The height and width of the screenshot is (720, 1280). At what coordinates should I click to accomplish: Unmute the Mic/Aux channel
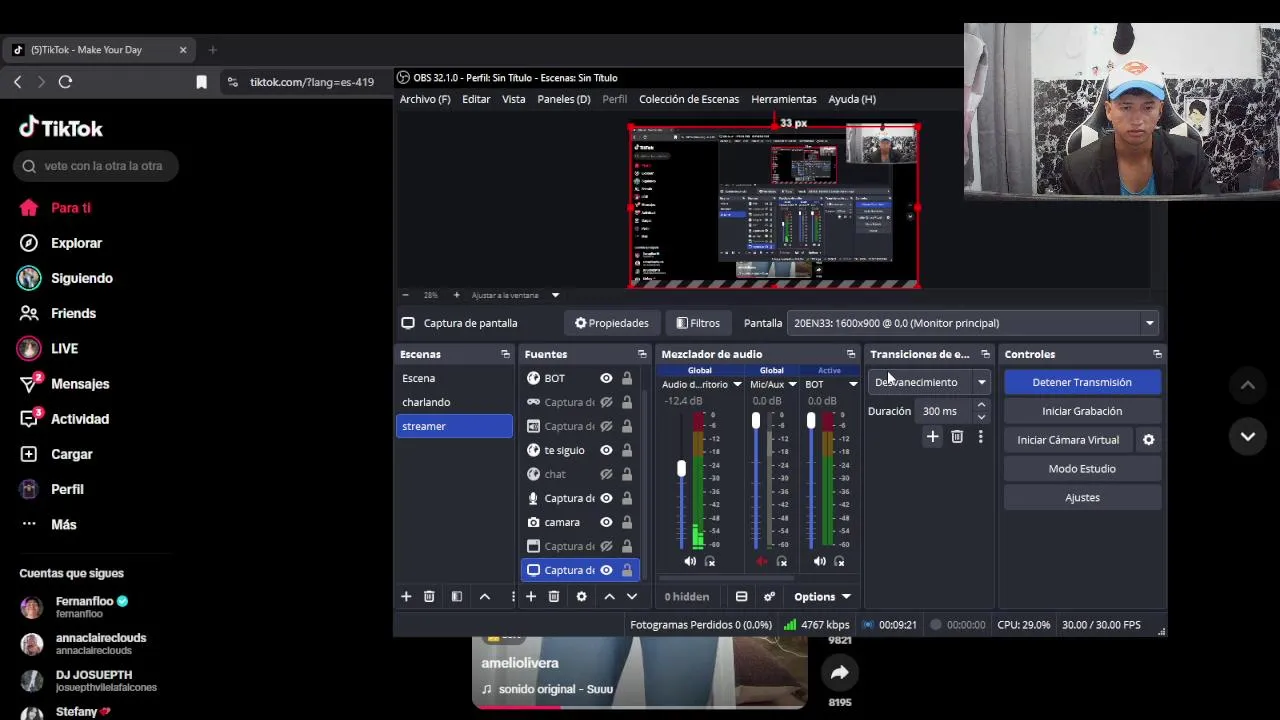(762, 562)
